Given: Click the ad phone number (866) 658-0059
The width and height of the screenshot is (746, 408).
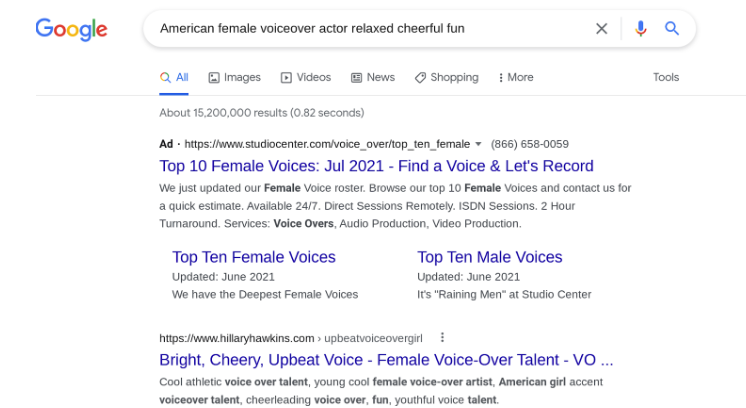Looking at the screenshot, I should coord(530,144).
